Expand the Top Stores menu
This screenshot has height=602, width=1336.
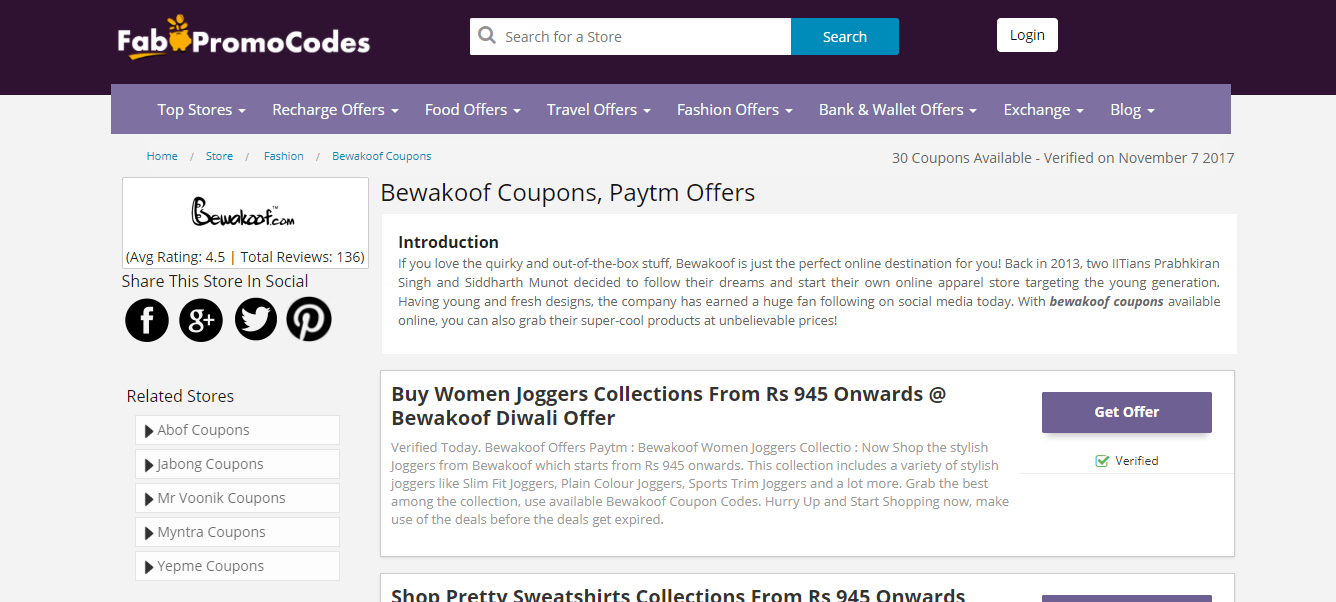coord(201,110)
